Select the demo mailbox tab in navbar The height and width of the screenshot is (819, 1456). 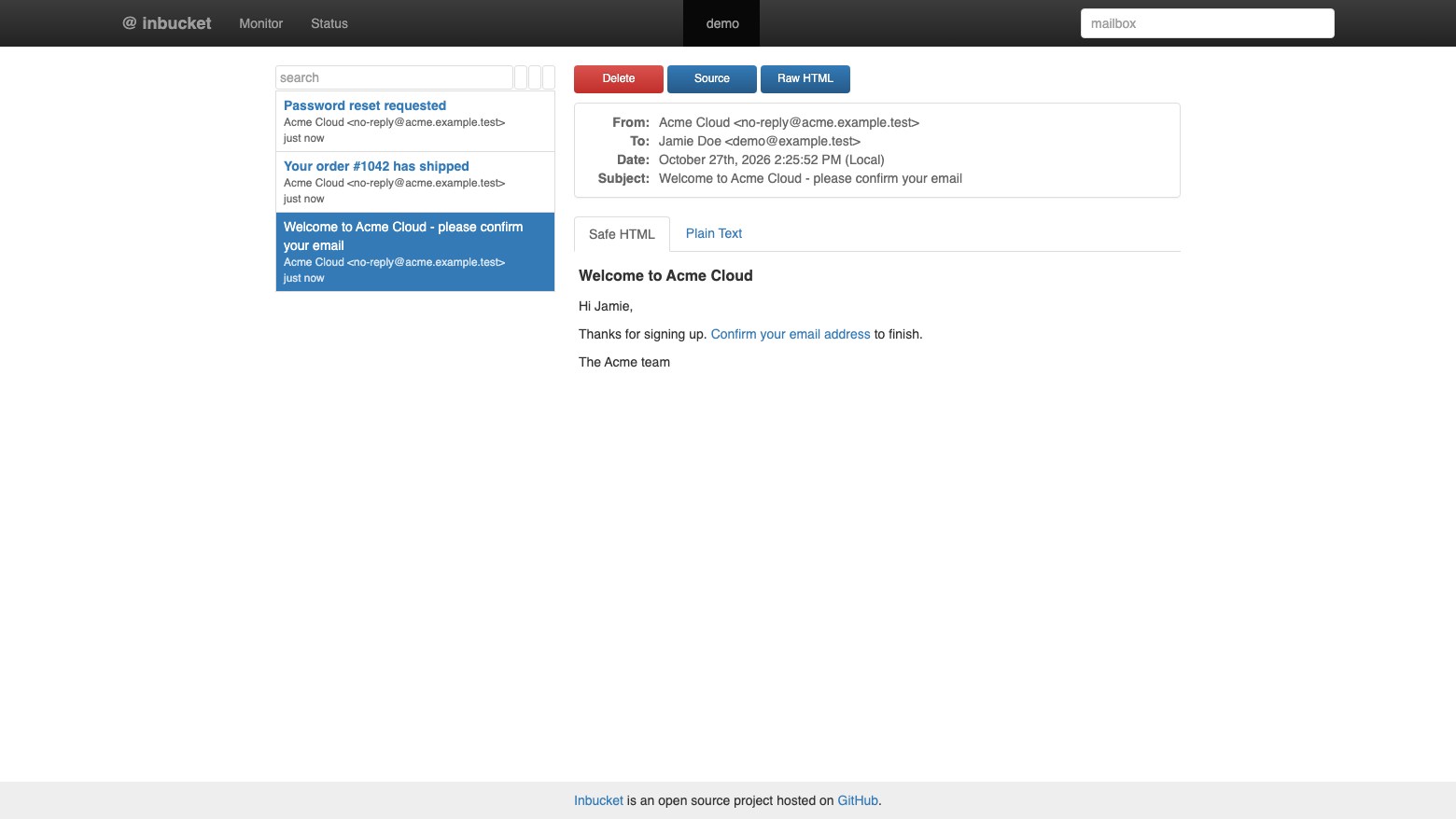click(722, 23)
